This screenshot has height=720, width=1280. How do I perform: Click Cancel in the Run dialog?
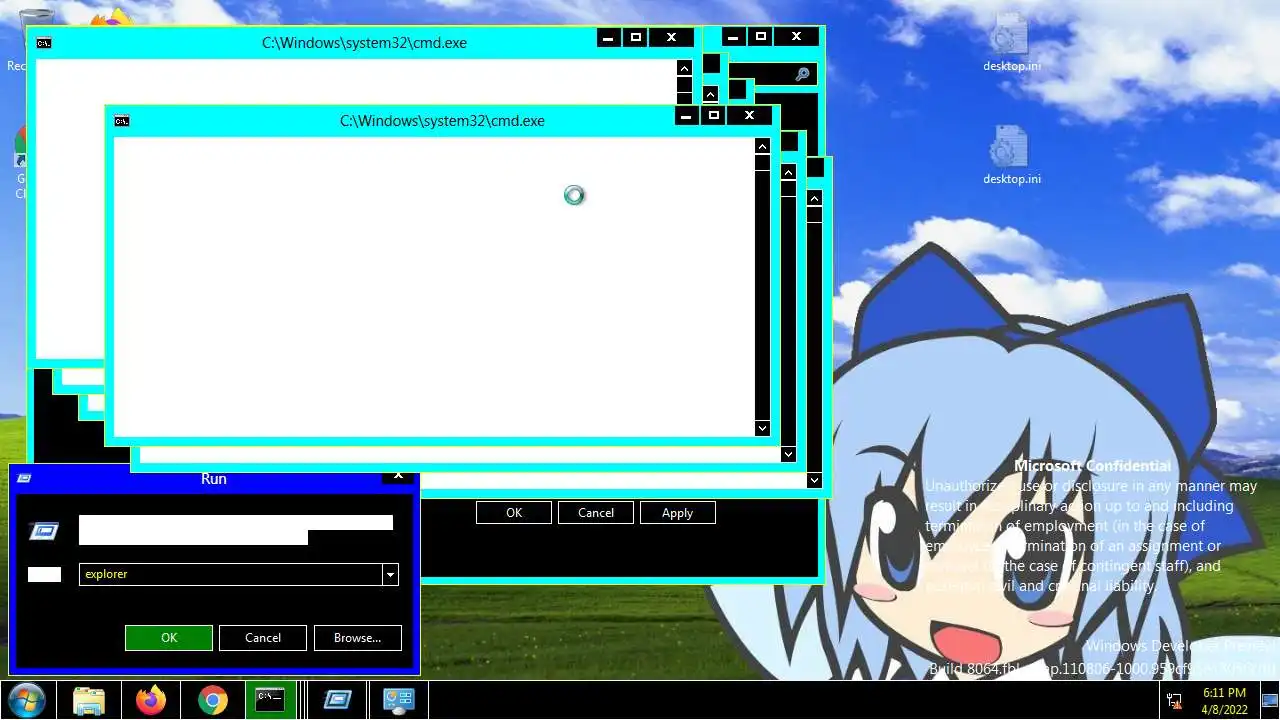pos(263,638)
